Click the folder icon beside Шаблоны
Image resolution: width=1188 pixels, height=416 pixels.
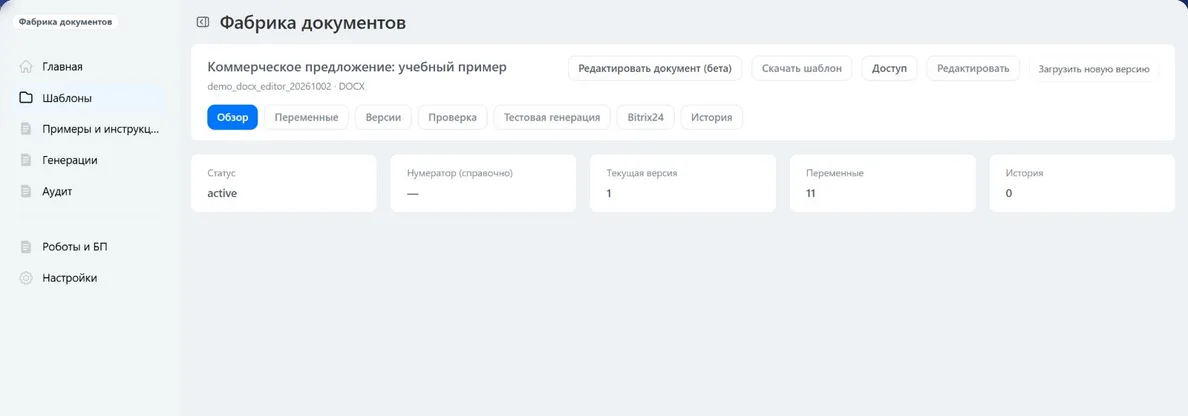tap(26, 98)
